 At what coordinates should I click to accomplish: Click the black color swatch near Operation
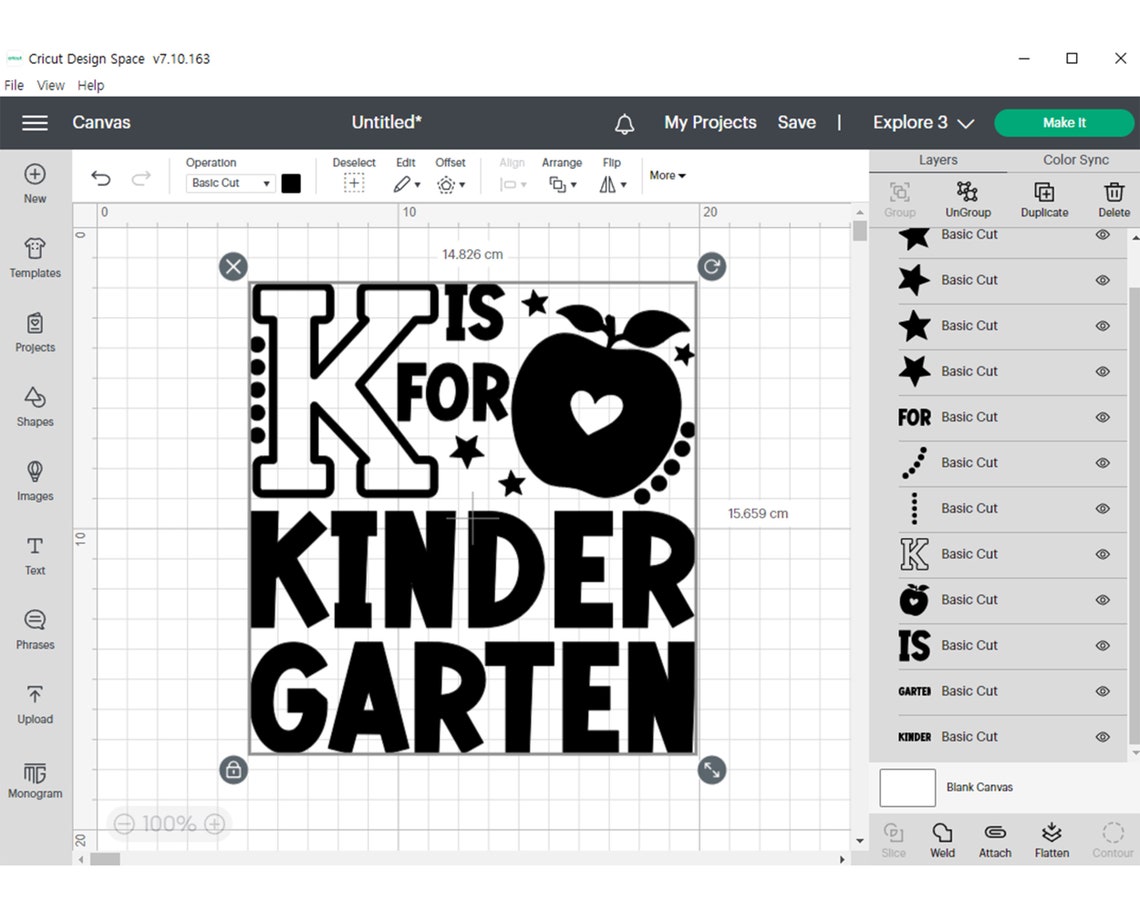pos(291,183)
